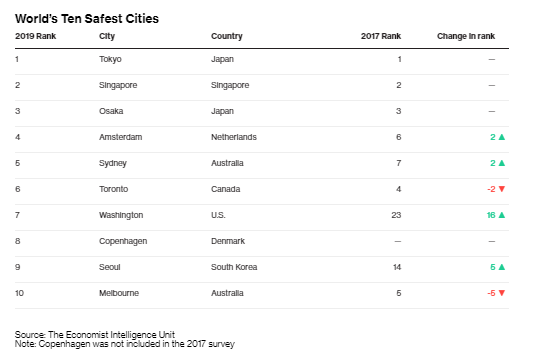Click the green up arrow in Seoul row
541x364 pixels.
502,267
